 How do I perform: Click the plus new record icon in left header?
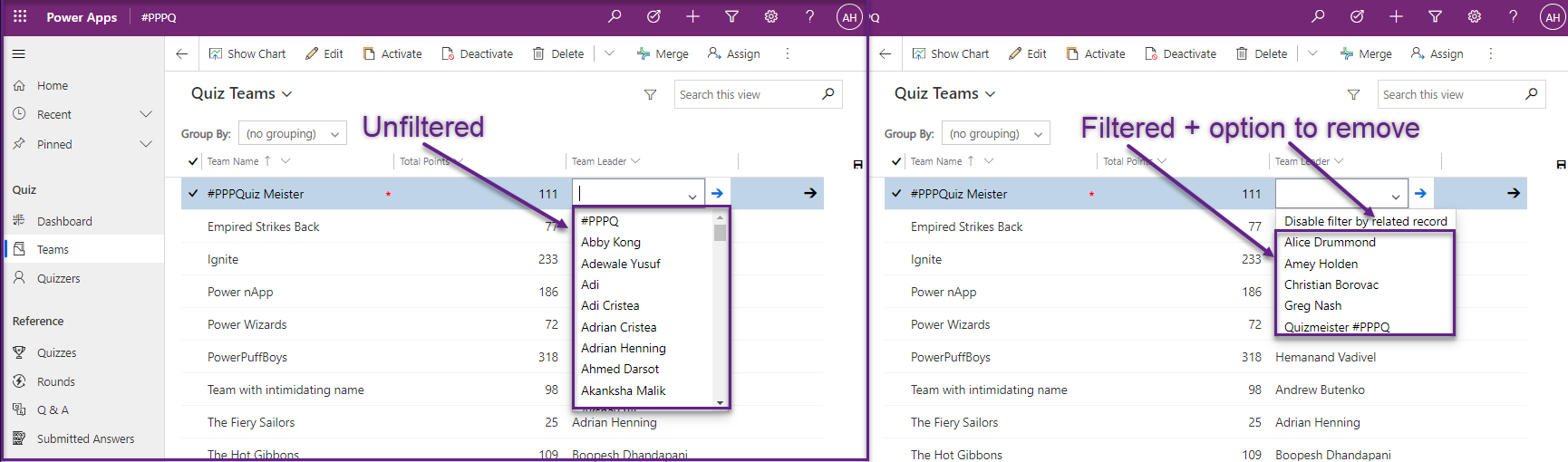(692, 16)
